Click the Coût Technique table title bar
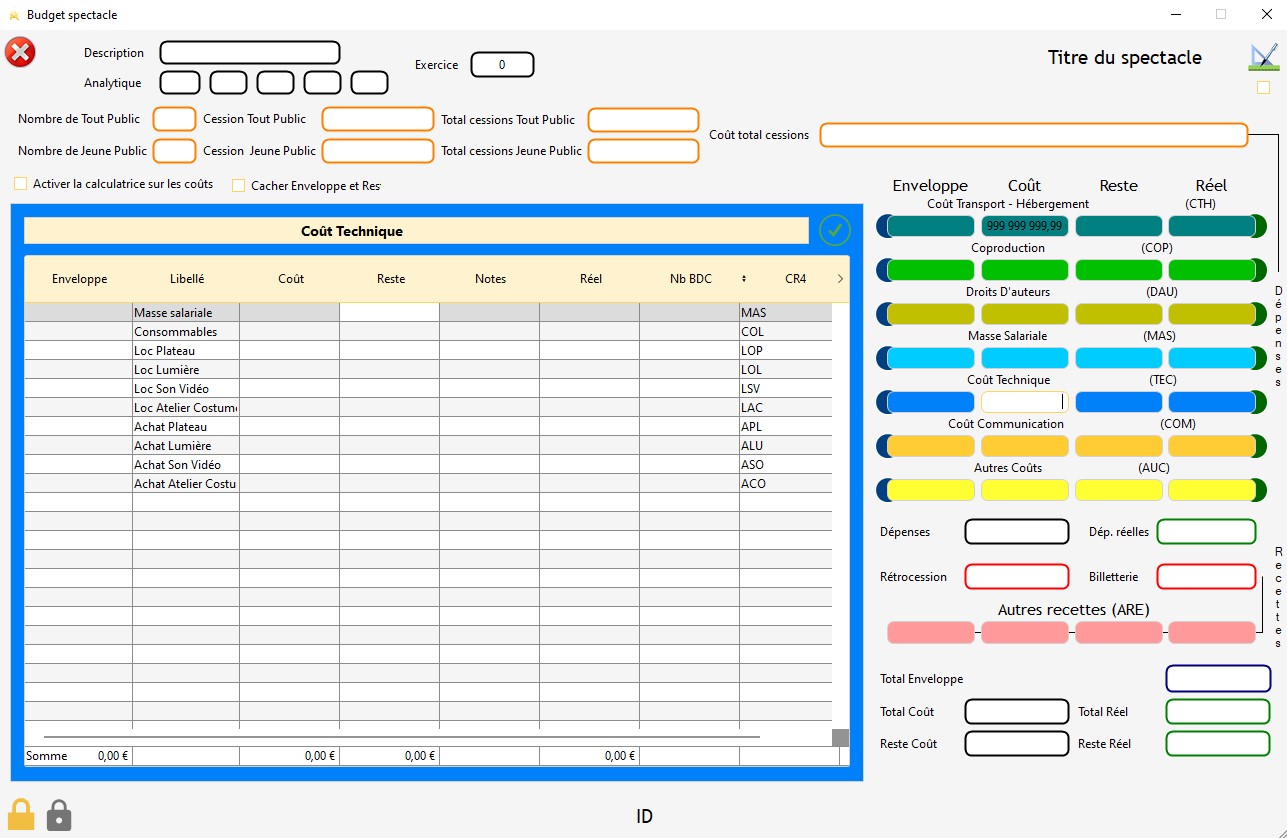This screenshot has height=838, width=1287. tap(415, 231)
